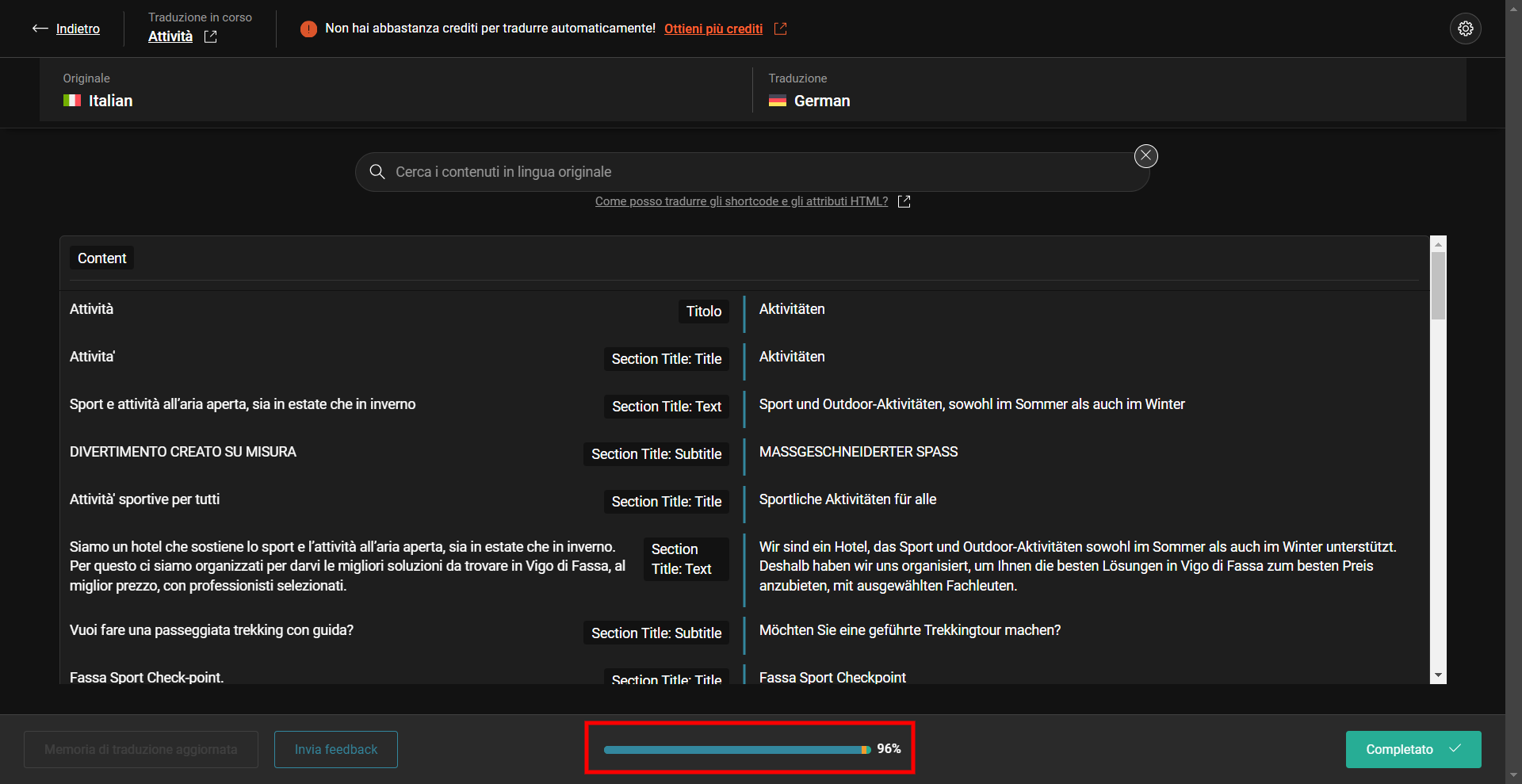Click the orange warning alert icon
Viewport: 1522px width, 784px height.
(308, 29)
